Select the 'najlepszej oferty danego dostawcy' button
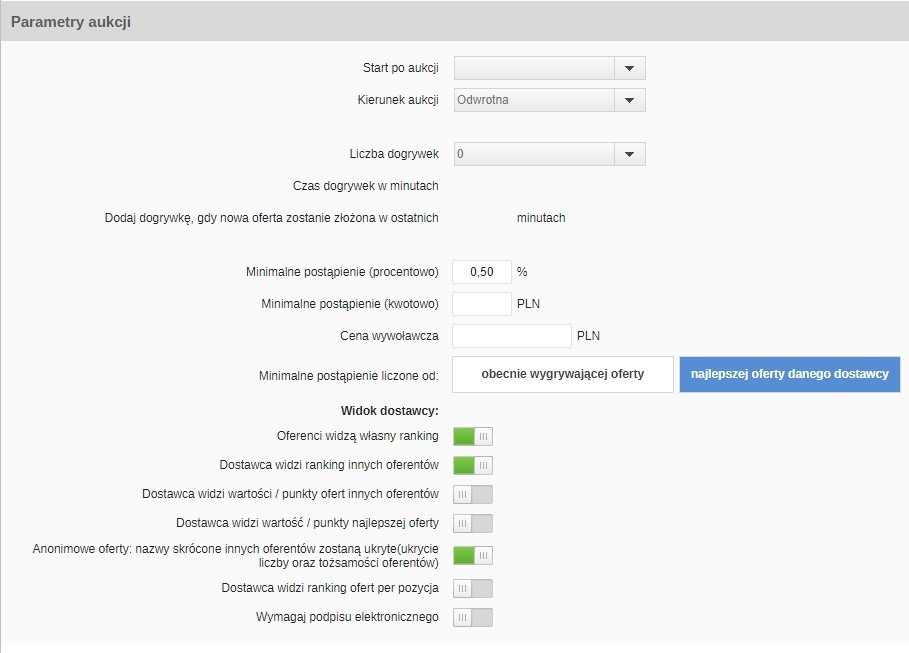909x653 pixels. pyautogui.click(x=789, y=374)
